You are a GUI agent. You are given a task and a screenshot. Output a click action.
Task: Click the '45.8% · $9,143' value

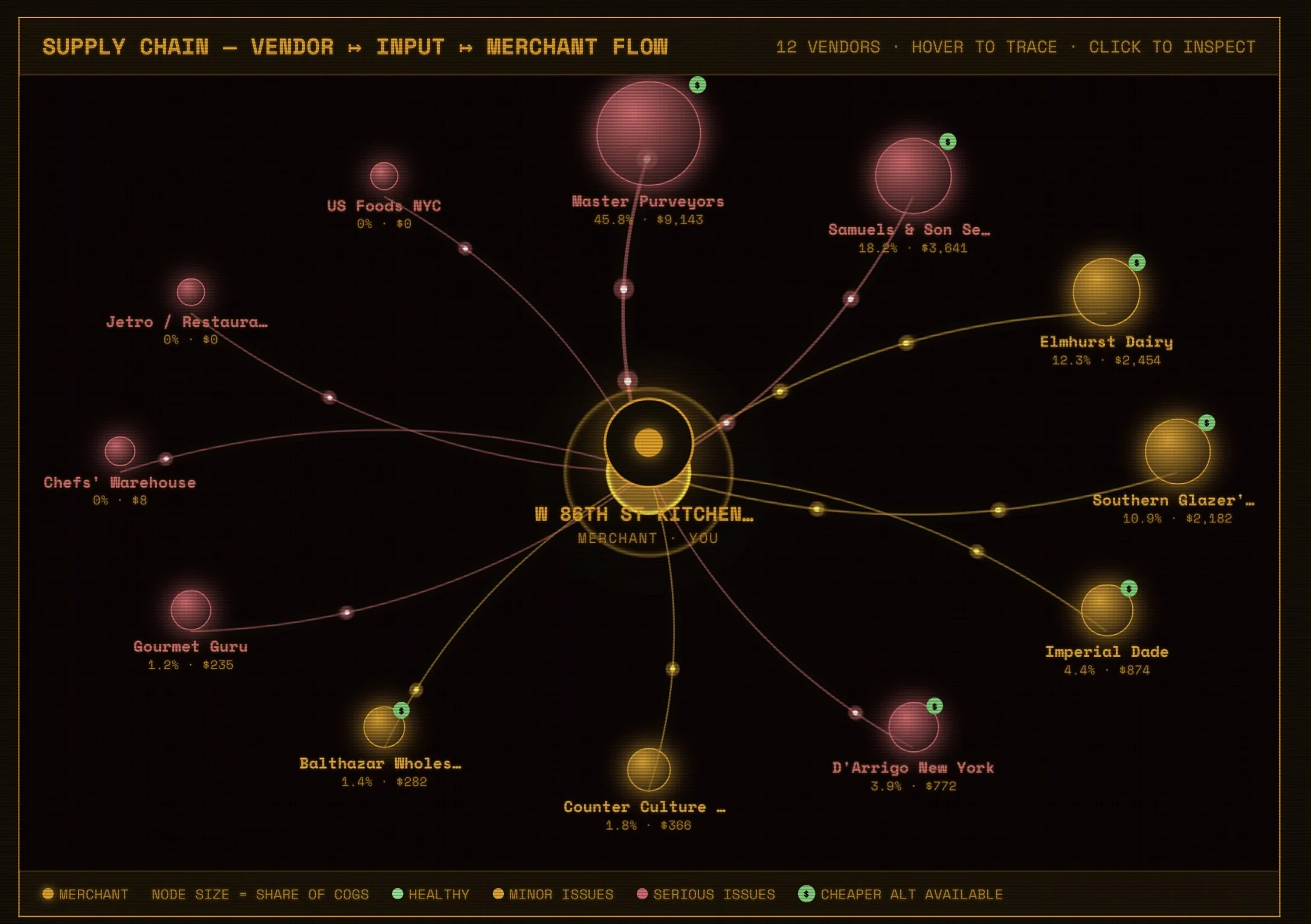click(648, 220)
